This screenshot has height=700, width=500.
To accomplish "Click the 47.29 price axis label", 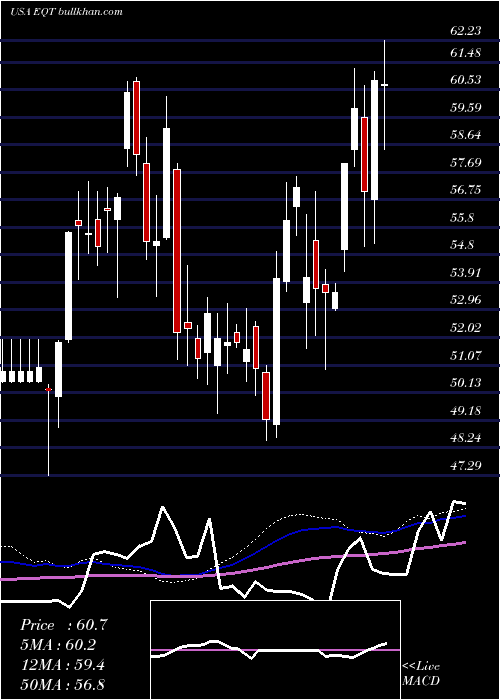I will (x=466, y=466).
